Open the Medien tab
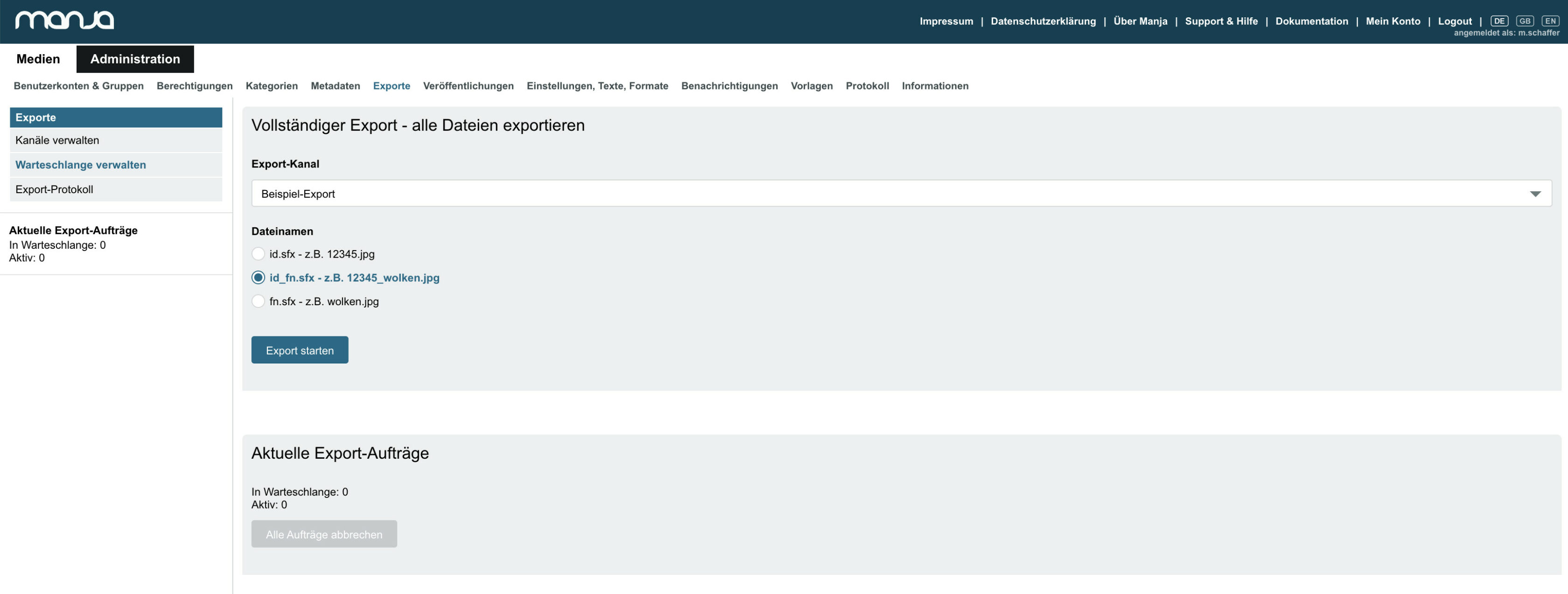The width and height of the screenshot is (1568, 594). tap(38, 59)
